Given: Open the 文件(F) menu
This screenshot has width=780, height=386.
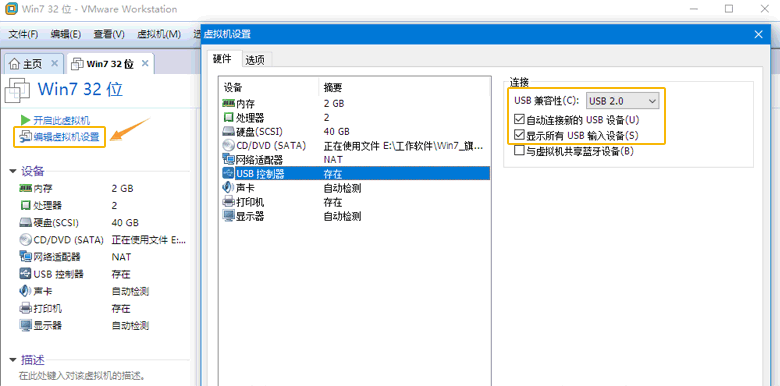Looking at the screenshot, I should point(23,34).
